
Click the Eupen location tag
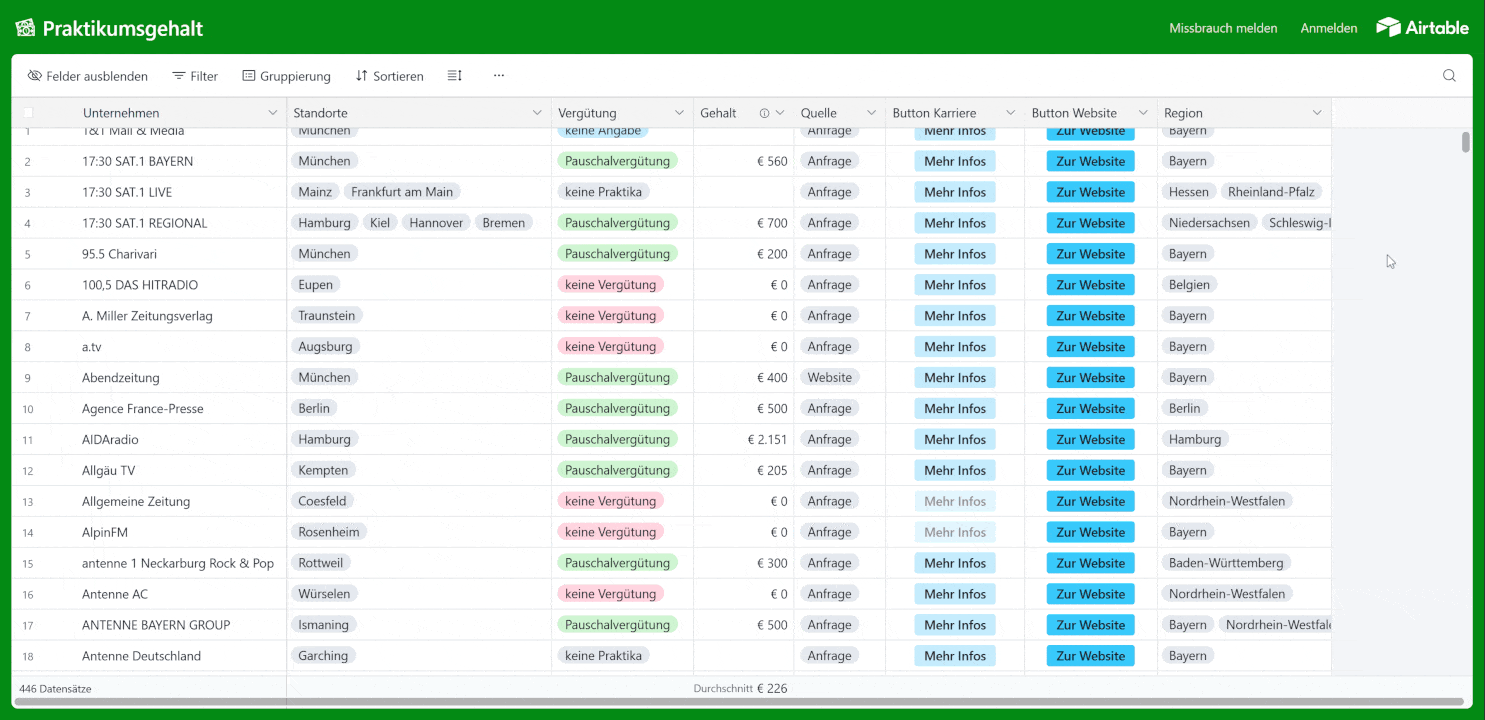(x=316, y=285)
